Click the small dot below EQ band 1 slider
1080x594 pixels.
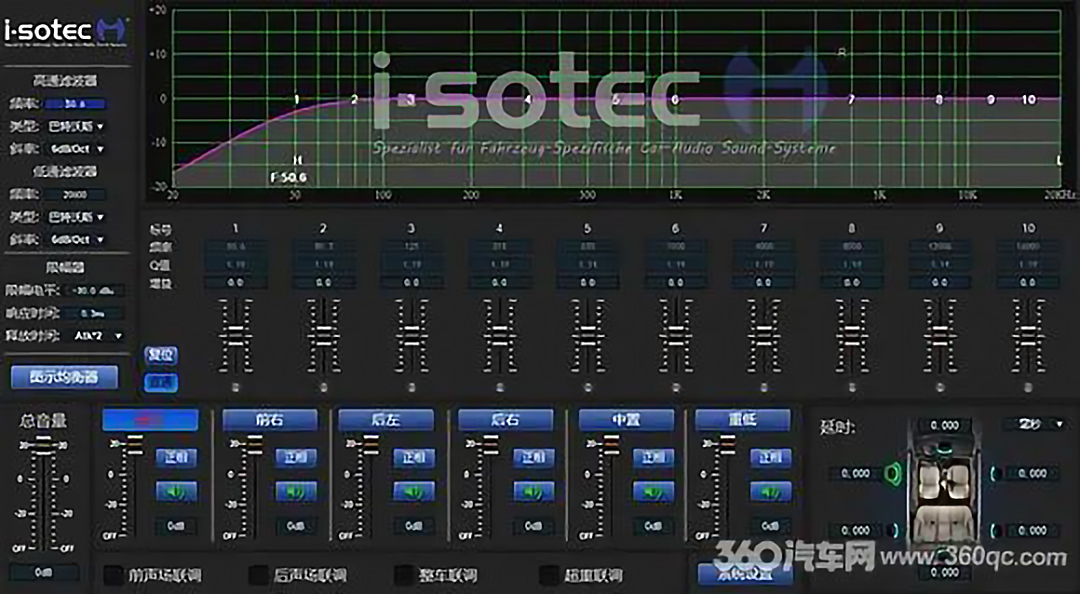236,387
